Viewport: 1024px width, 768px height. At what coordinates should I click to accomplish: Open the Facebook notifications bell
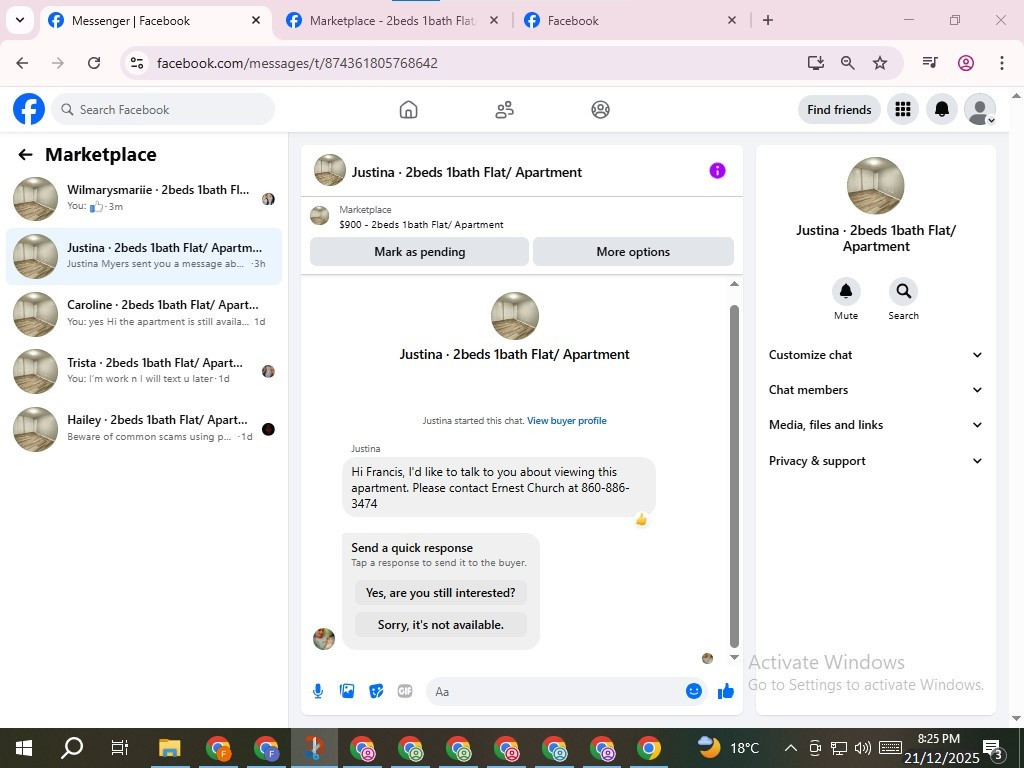(941, 110)
